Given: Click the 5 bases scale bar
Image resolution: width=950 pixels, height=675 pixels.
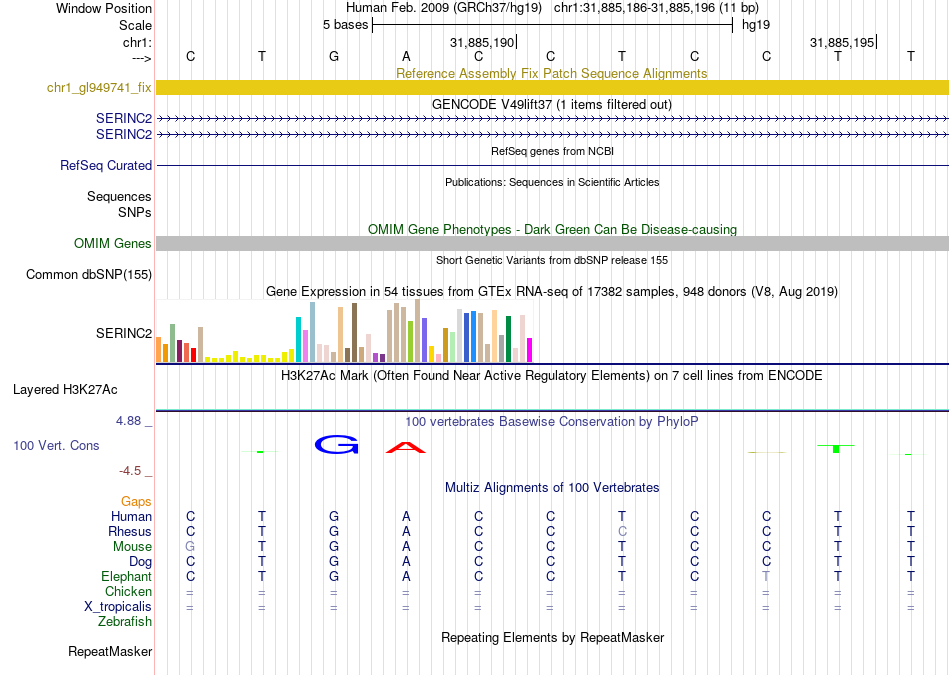Looking at the screenshot, I should [x=552, y=25].
